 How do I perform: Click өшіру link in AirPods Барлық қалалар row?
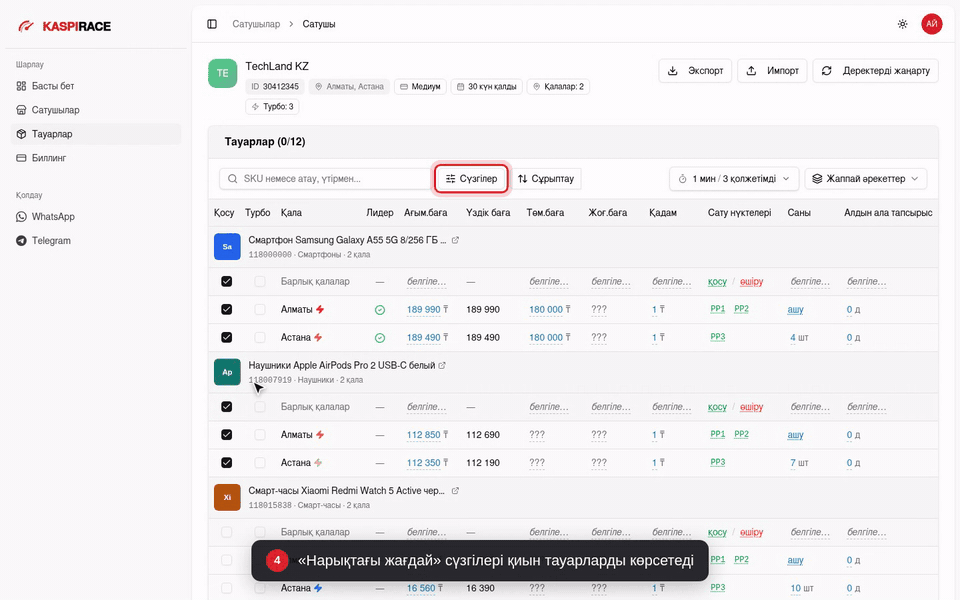tap(751, 407)
